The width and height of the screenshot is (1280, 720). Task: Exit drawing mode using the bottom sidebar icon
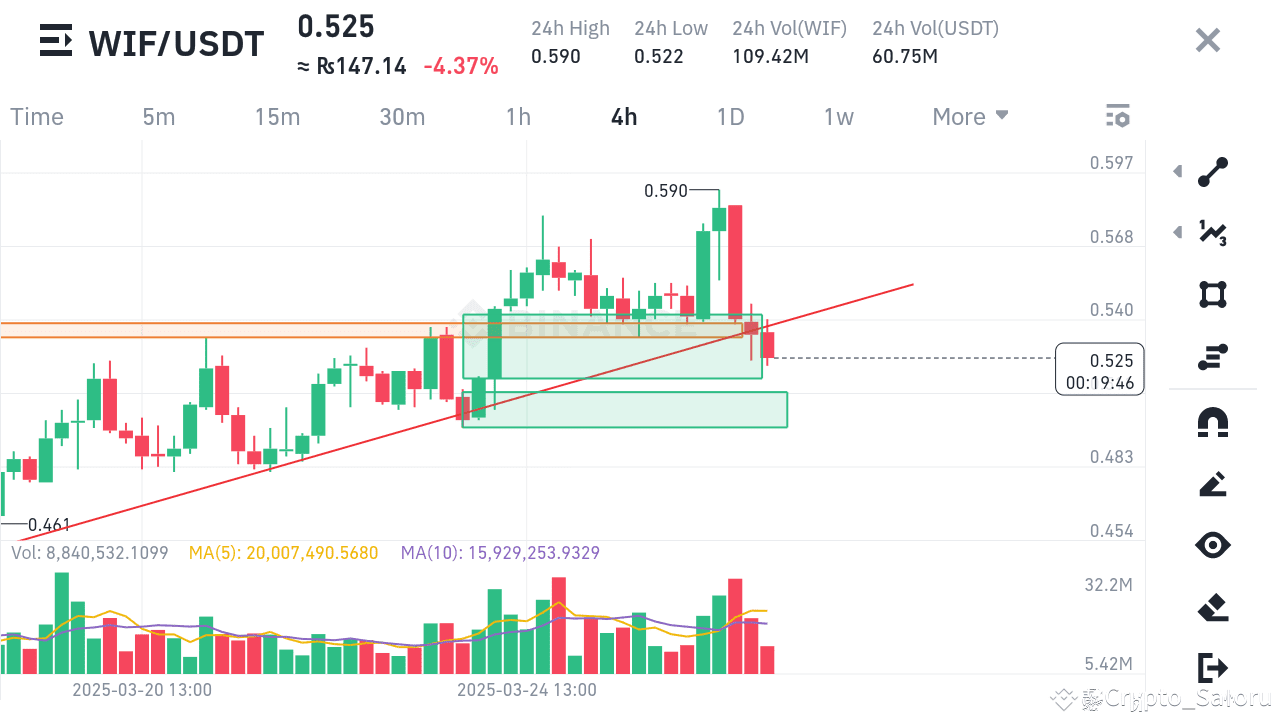pyautogui.click(x=1212, y=668)
